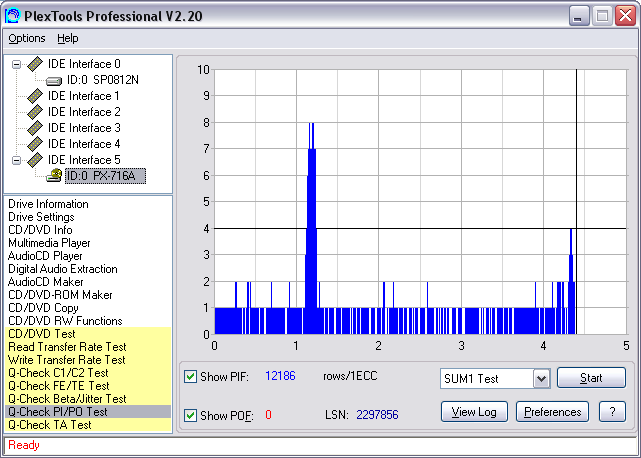The width and height of the screenshot is (641, 458).
Task: Open Drive Information function
Action: pos(48,204)
